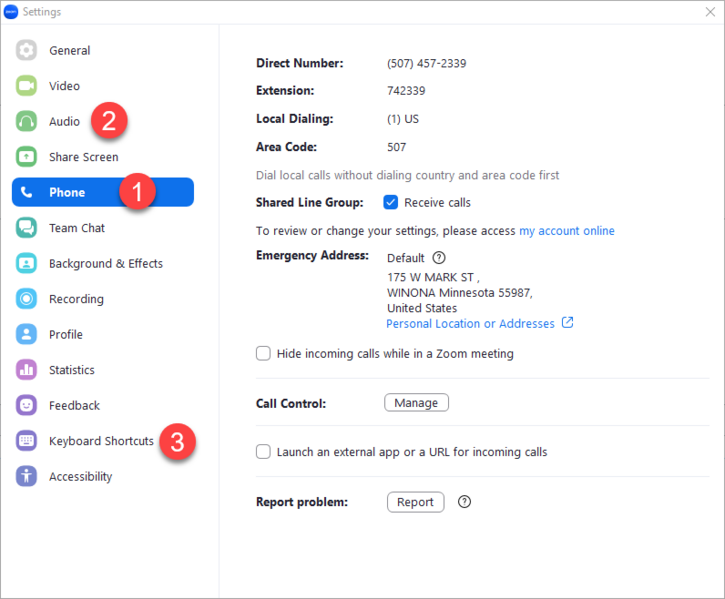Click the Team Chat bubble icon

(27, 228)
